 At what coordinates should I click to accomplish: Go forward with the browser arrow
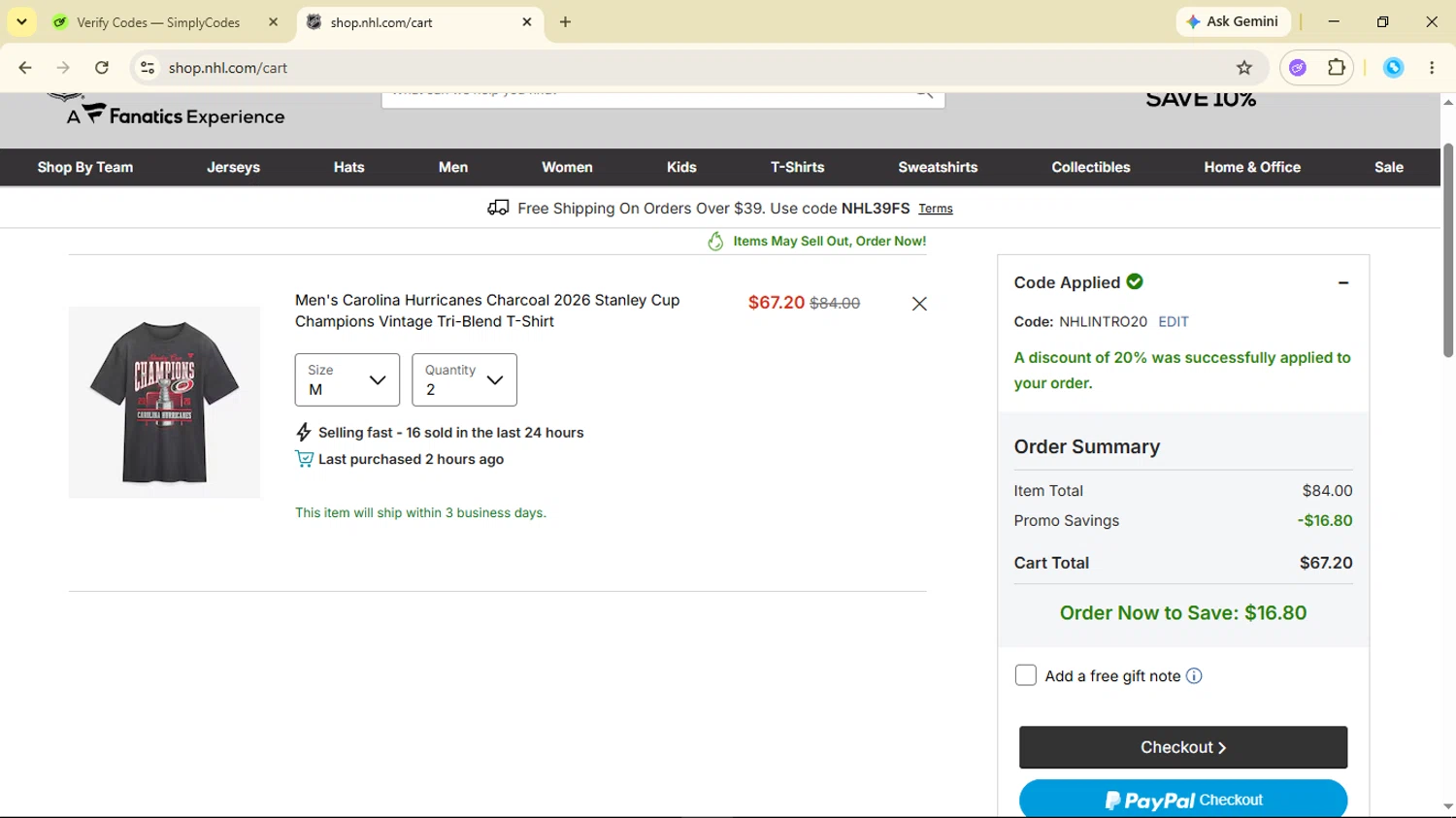tap(63, 68)
